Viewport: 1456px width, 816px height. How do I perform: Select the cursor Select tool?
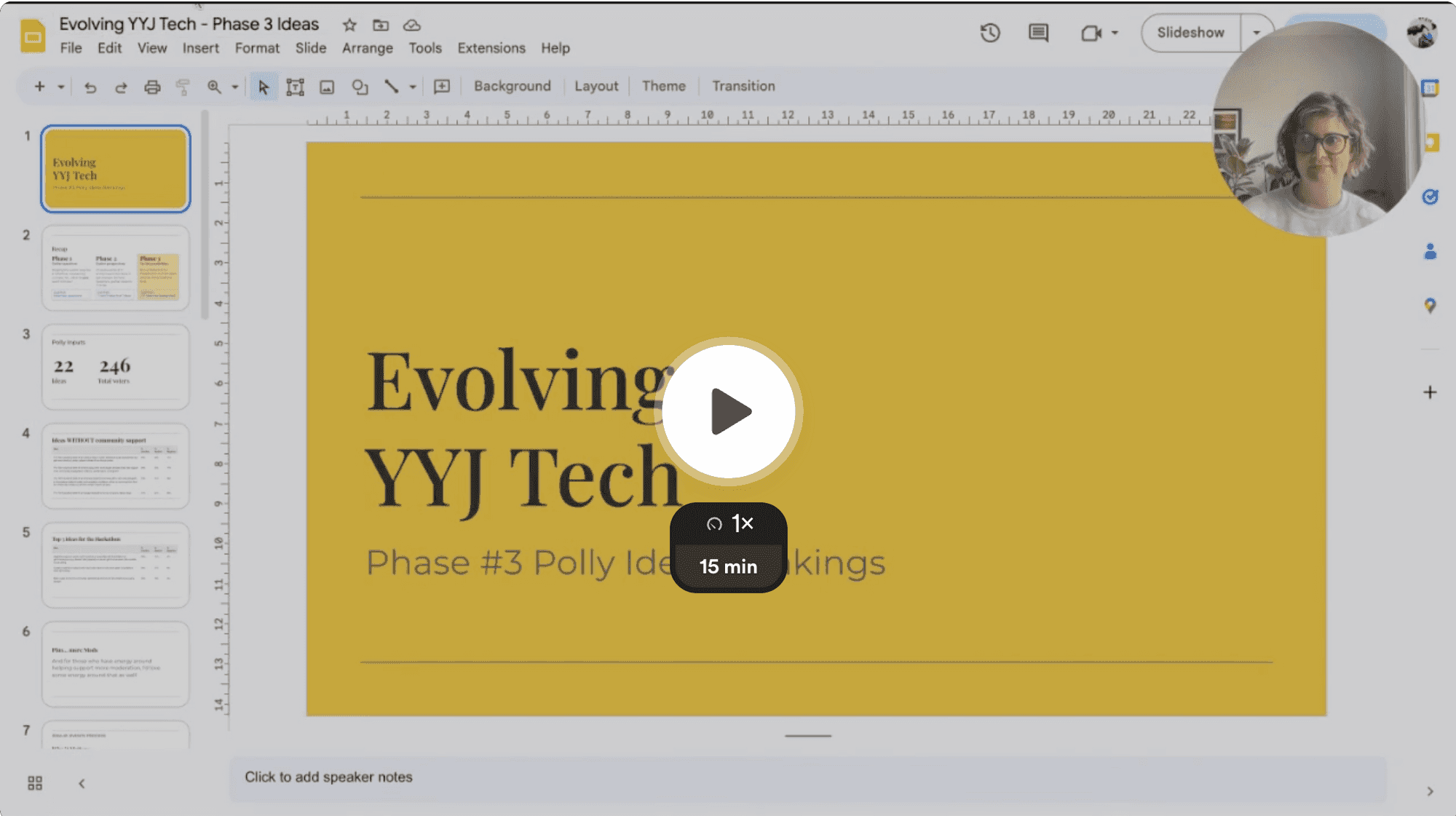(264, 86)
